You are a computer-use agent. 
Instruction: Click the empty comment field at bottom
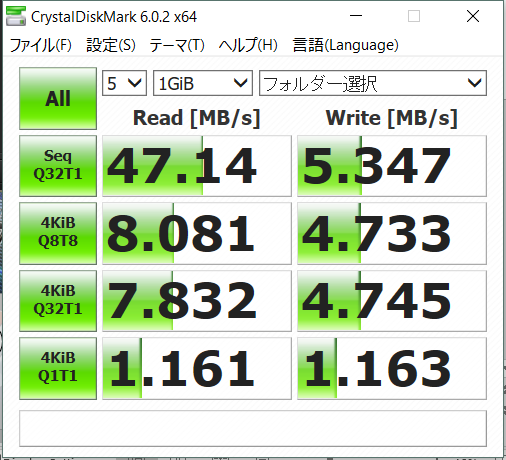253,428
